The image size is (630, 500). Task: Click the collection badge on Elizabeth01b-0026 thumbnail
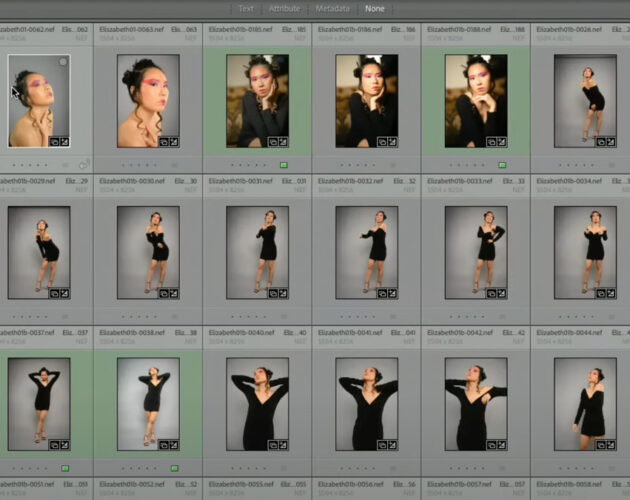tap(601, 142)
